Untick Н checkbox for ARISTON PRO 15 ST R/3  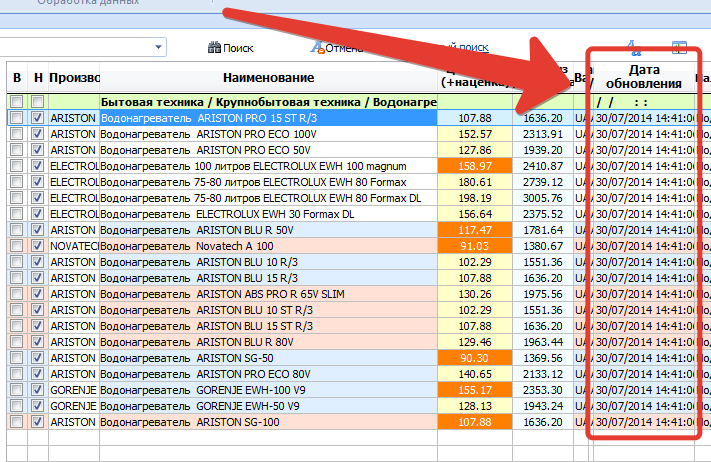coord(38,118)
